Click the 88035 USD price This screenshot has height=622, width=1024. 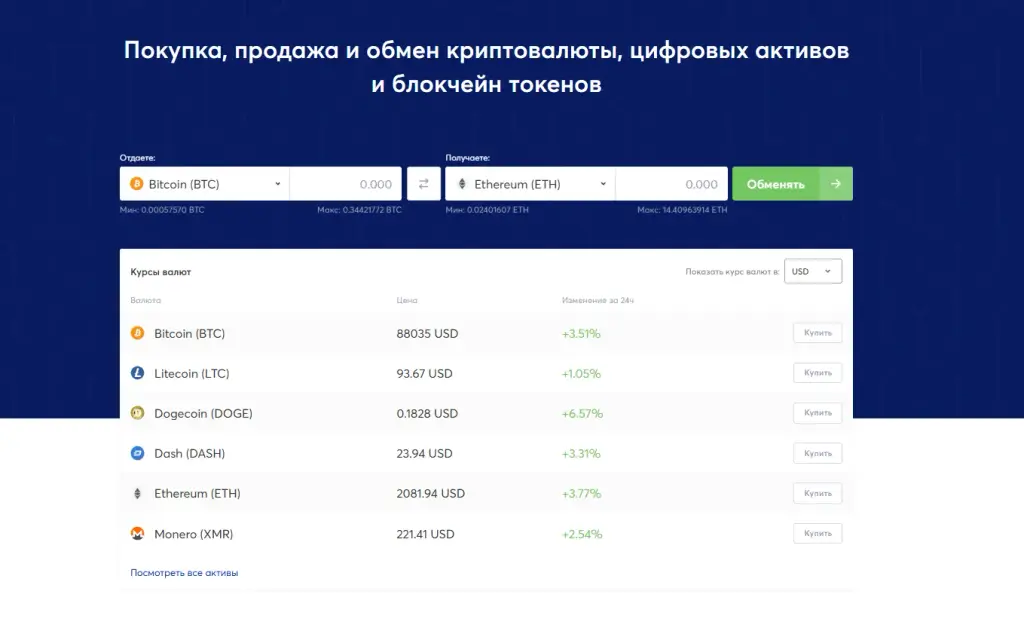(x=427, y=333)
